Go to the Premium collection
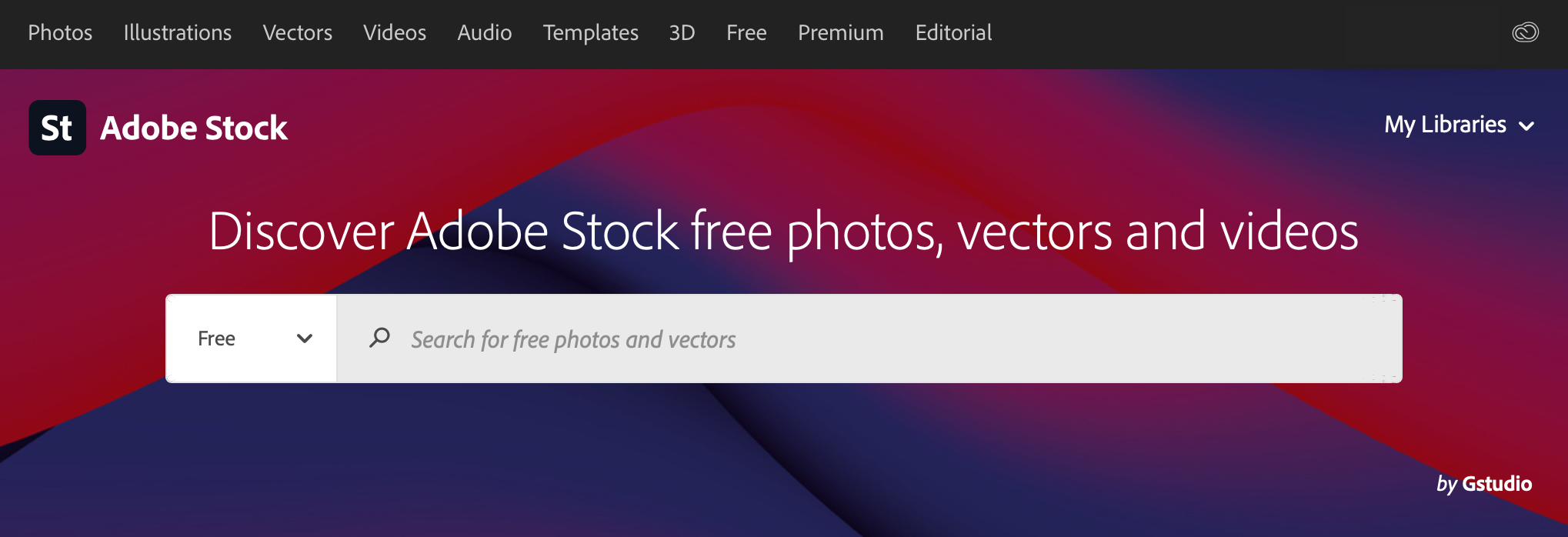1568x537 pixels. pos(840,32)
